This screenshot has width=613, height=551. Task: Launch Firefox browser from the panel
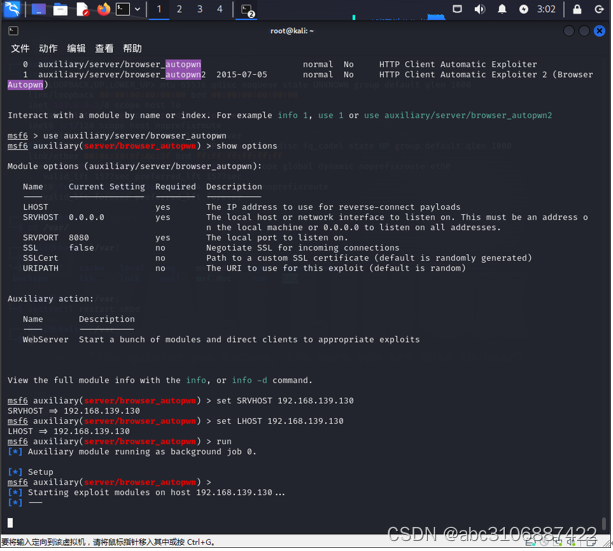point(103,9)
